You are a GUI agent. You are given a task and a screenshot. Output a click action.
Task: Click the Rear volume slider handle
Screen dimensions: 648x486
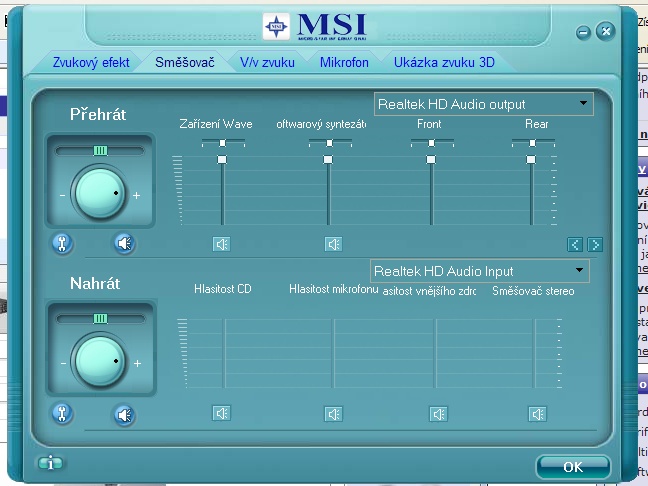(x=531, y=160)
